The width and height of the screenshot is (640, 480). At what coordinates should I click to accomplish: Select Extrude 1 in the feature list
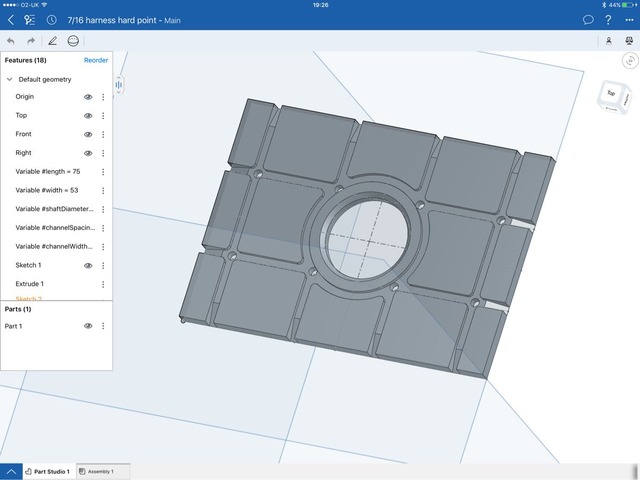pyautogui.click(x=30, y=284)
